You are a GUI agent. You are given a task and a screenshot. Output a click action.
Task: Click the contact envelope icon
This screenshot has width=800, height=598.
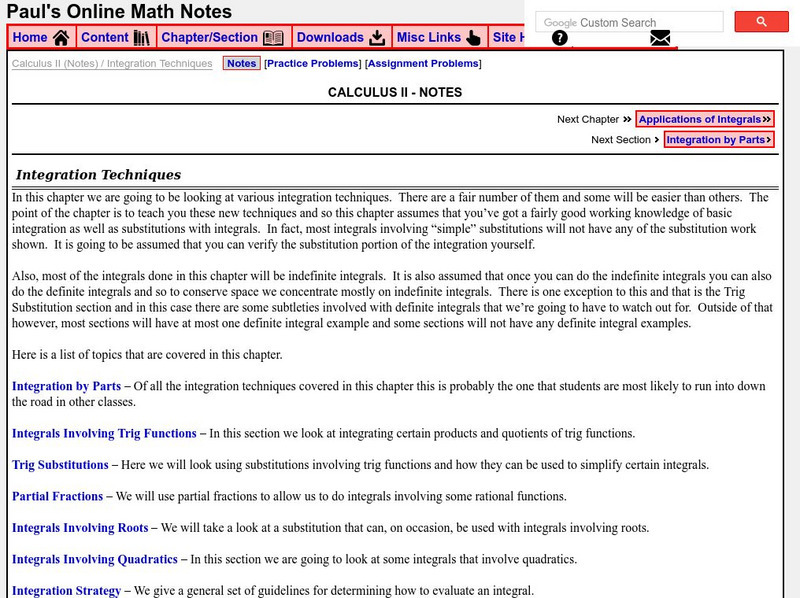660,38
